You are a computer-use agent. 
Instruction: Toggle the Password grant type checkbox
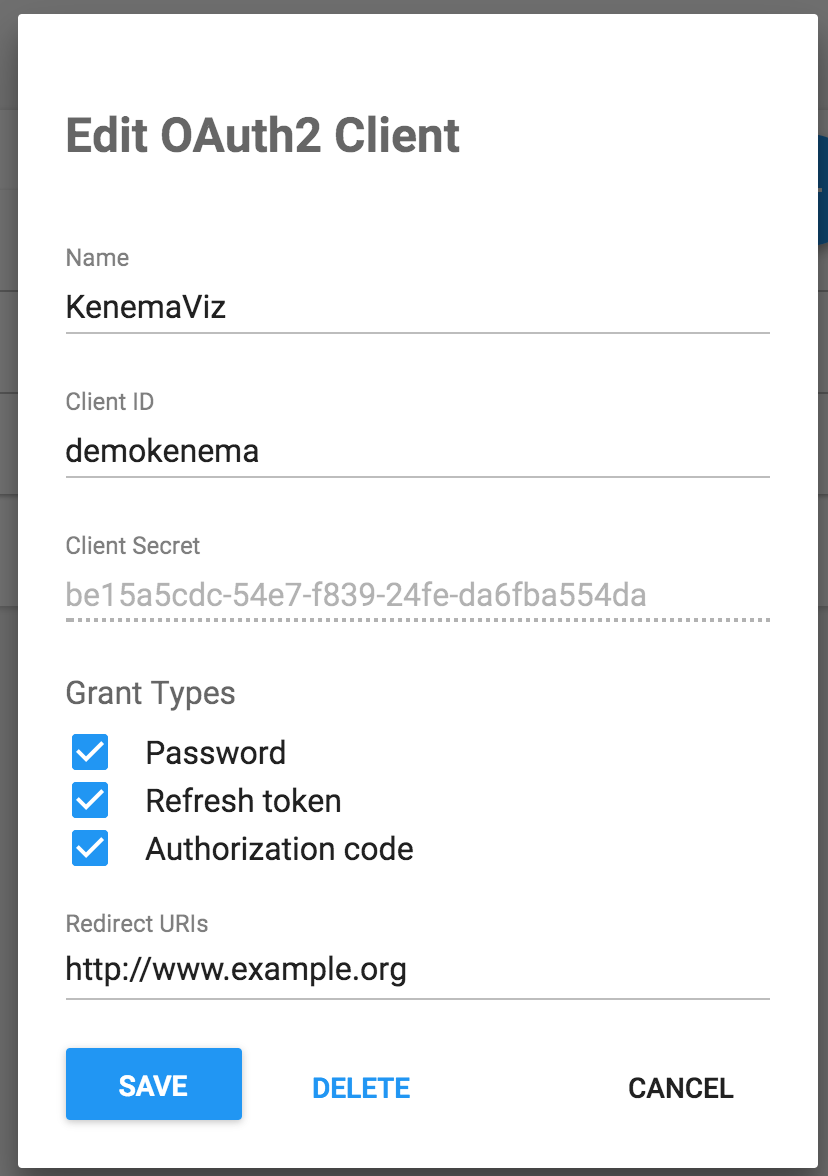pyautogui.click(x=90, y=752)
